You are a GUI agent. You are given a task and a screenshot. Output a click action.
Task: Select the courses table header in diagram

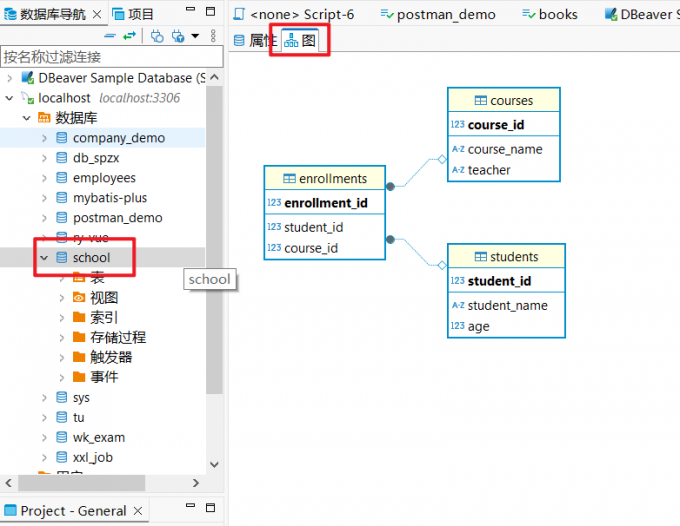[x=503, y=100]
